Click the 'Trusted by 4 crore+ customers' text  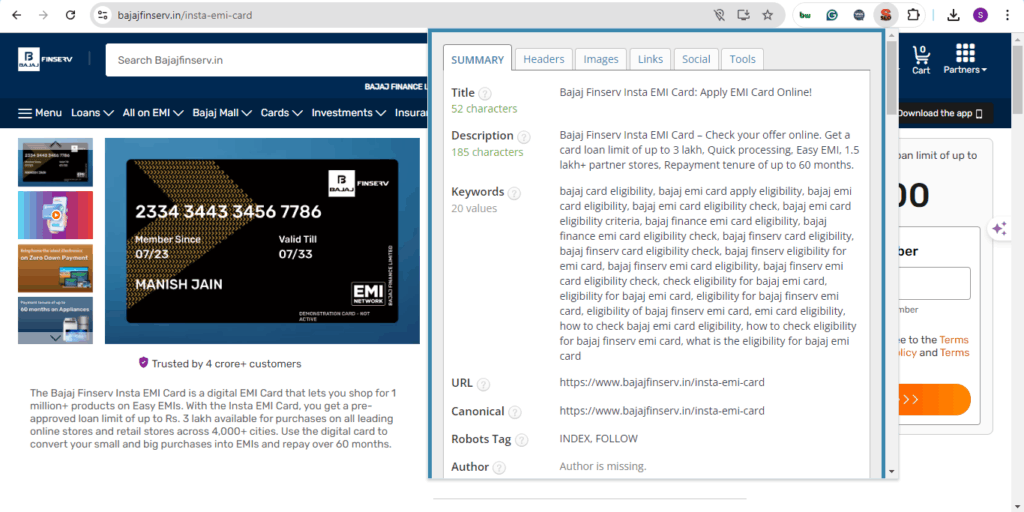click(227, 364)
